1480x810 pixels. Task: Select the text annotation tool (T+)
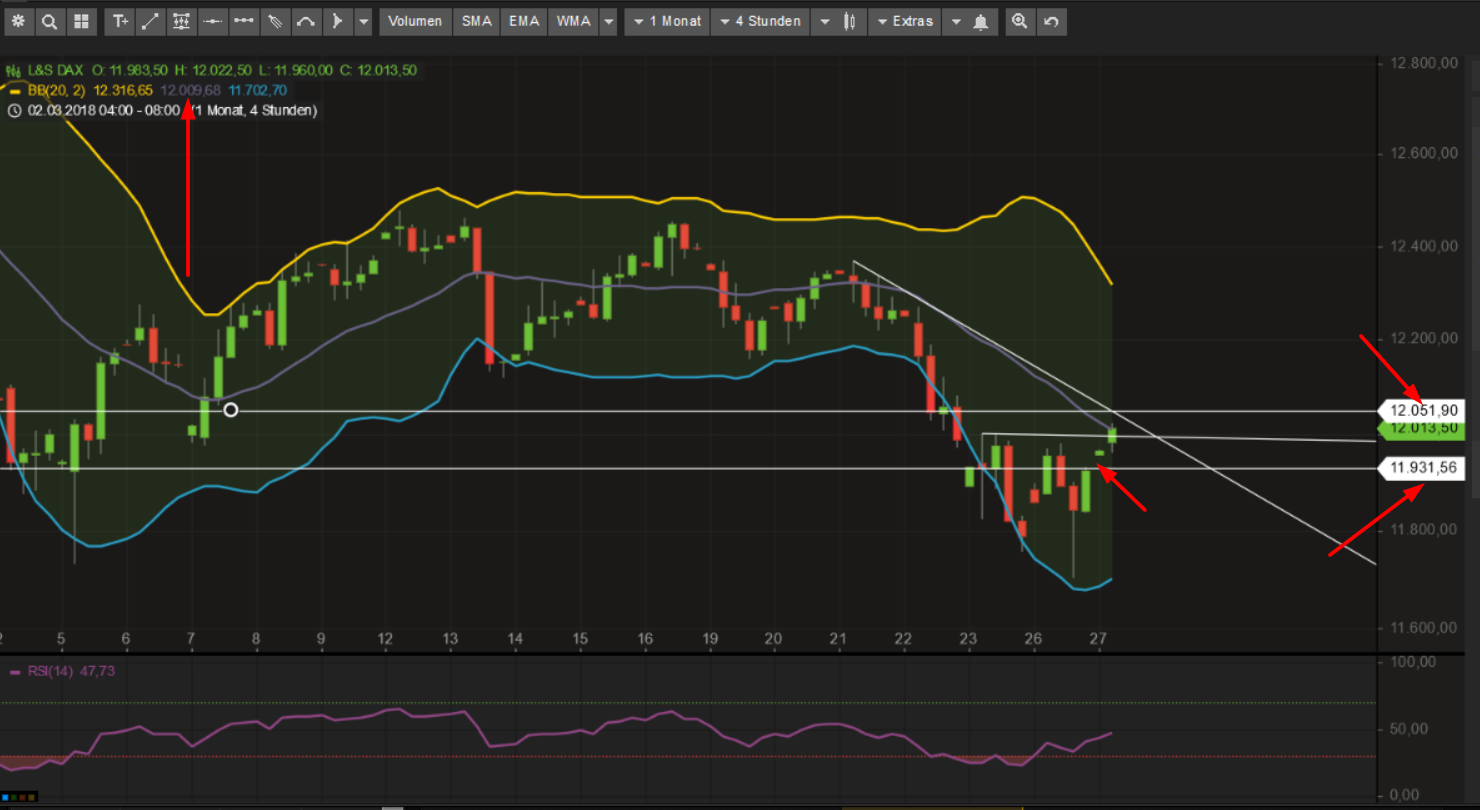(120, 21)
